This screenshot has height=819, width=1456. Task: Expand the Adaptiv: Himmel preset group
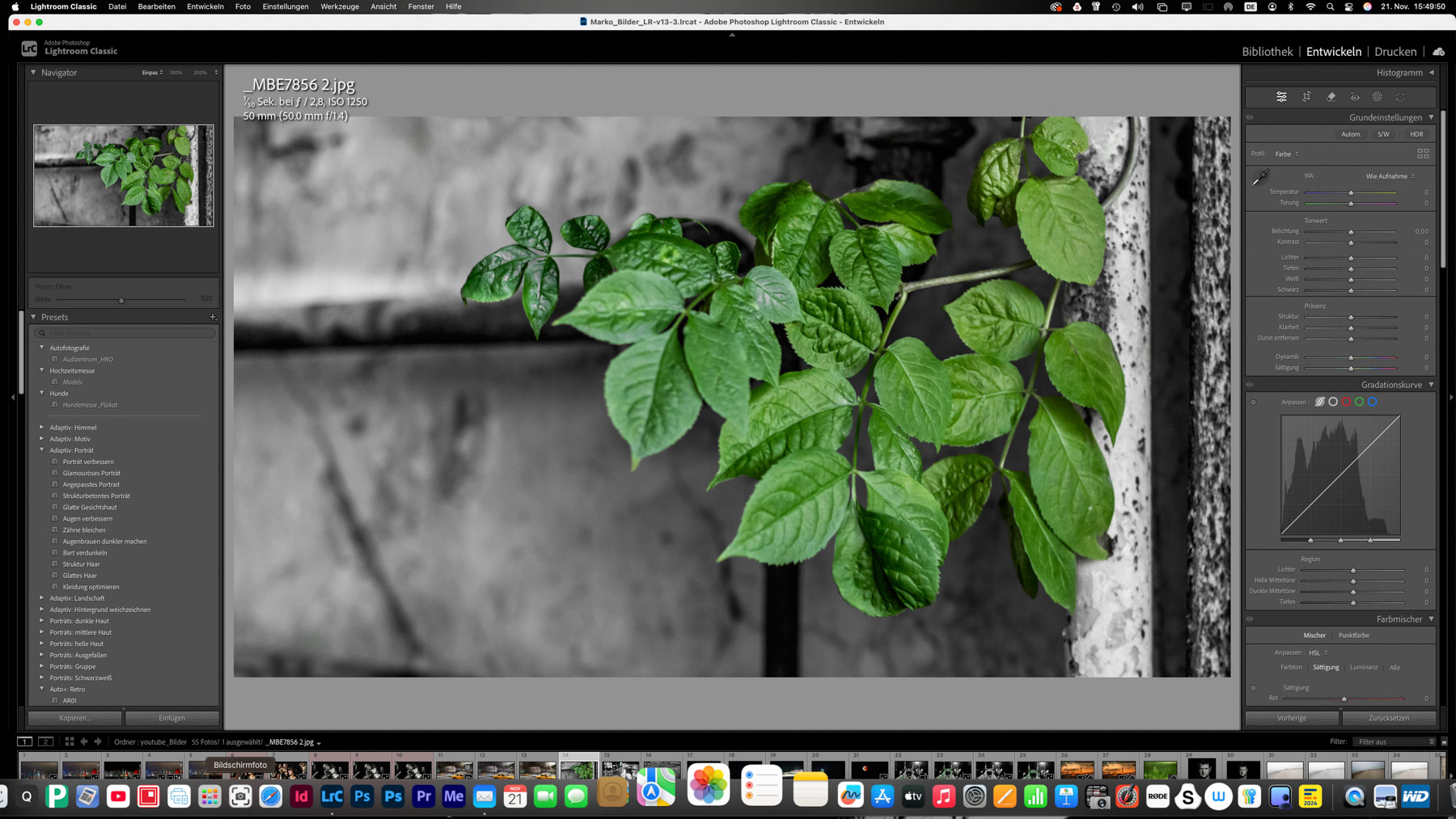tap(42, 428)
